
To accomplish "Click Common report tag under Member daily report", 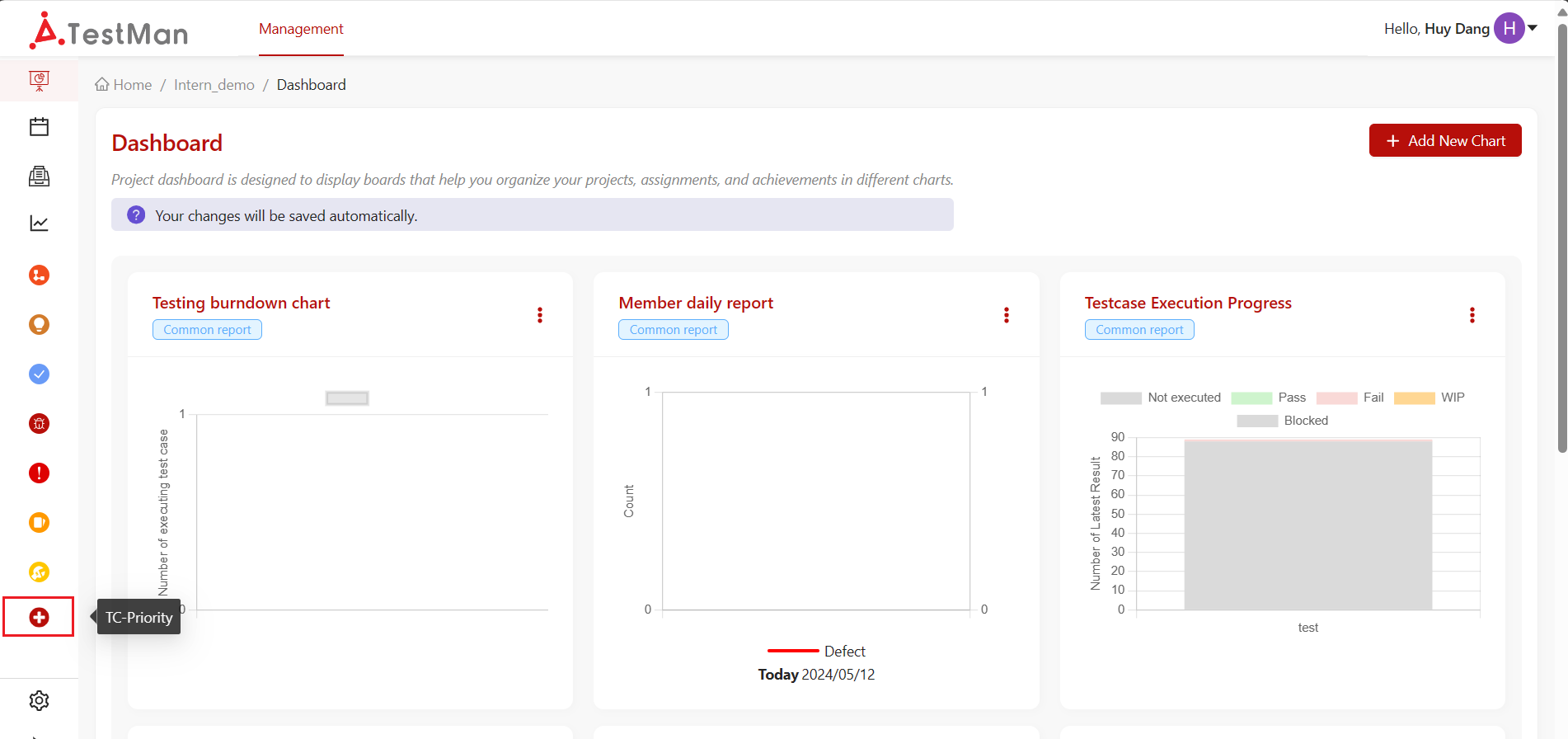I will point(674,330).
